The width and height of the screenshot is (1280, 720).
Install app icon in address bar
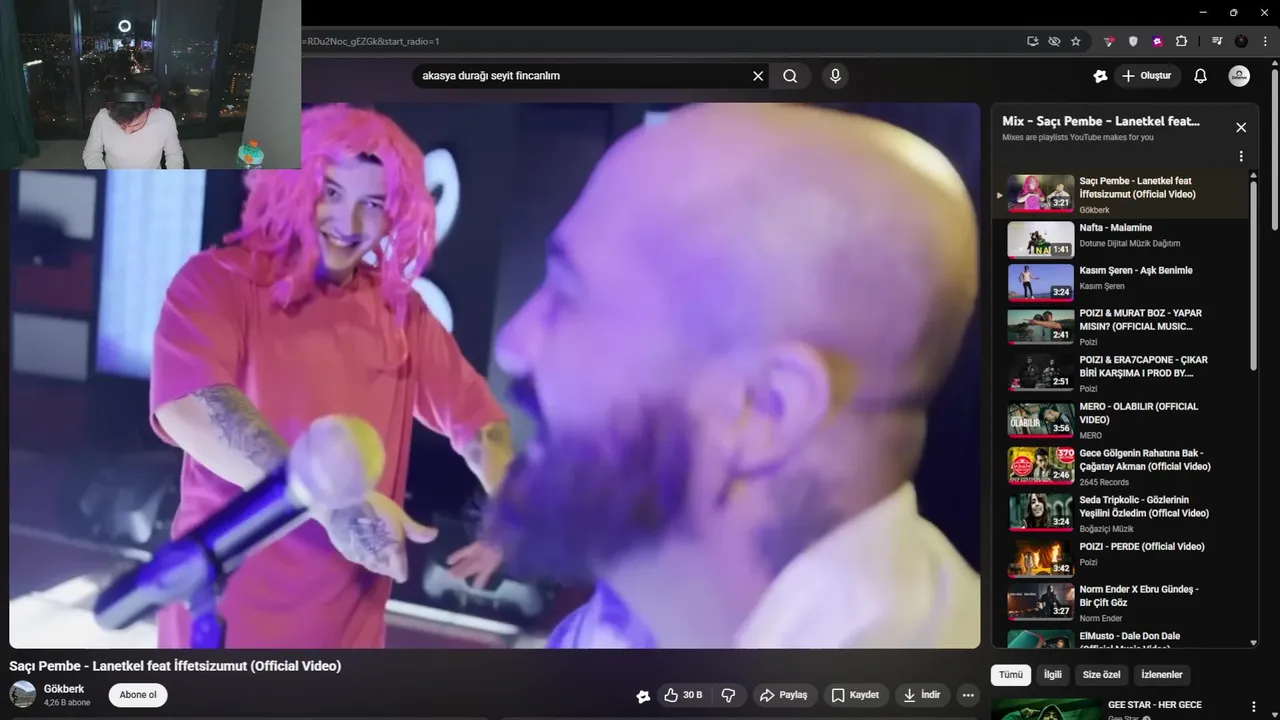click(x=1033, y=41)
